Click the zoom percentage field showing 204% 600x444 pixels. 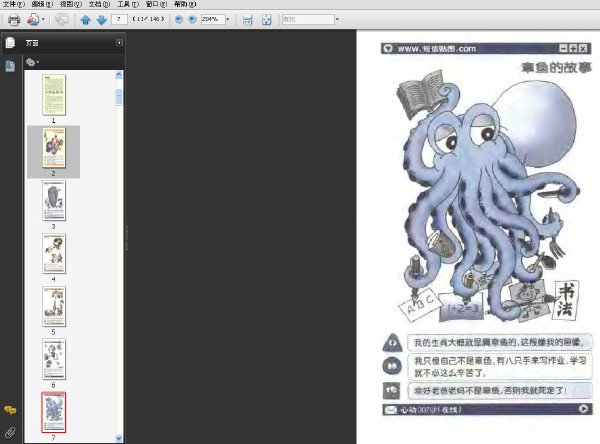(213, 19)
